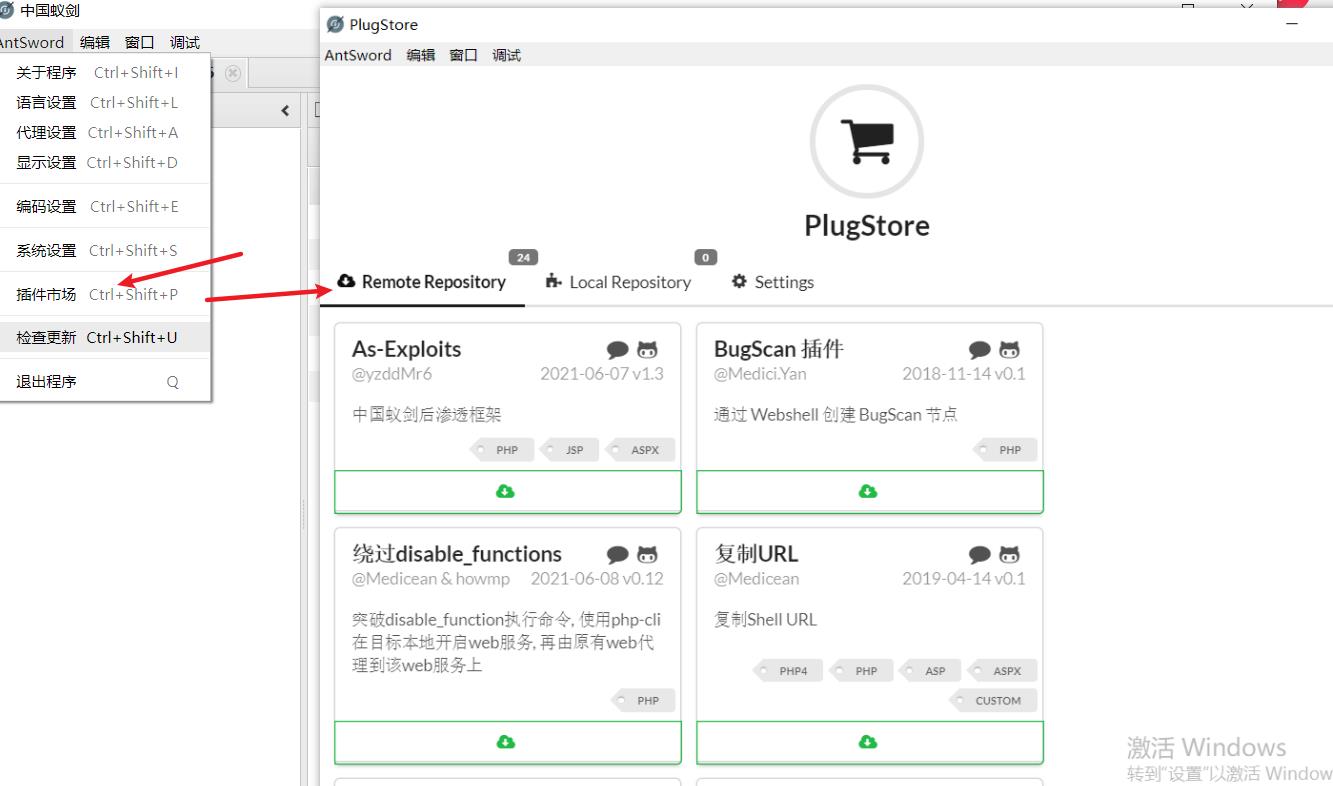The height and width of the screenshot is (786, 1333).
Task: Switch to Local Repository tab
Action: [x=618, y=282]
